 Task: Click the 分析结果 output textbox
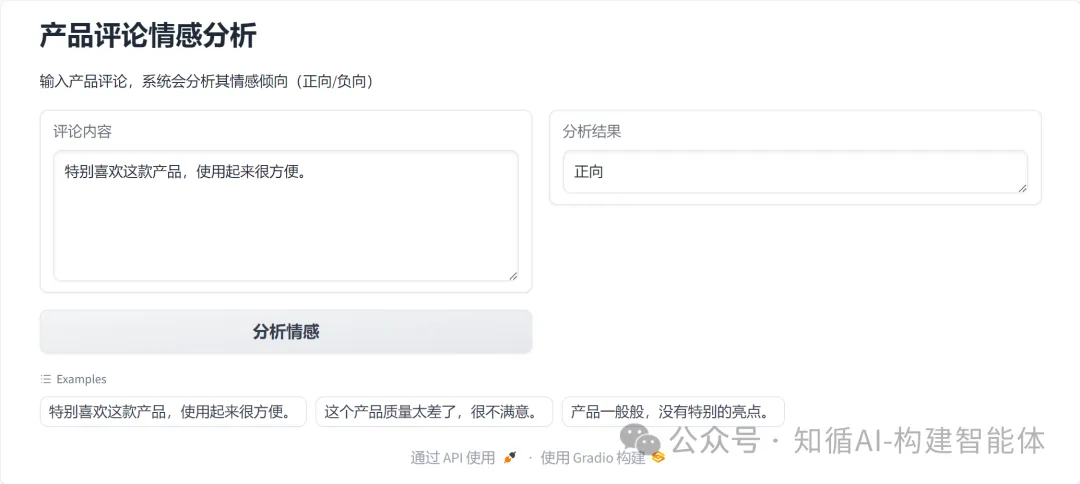[x=795, y=172]
